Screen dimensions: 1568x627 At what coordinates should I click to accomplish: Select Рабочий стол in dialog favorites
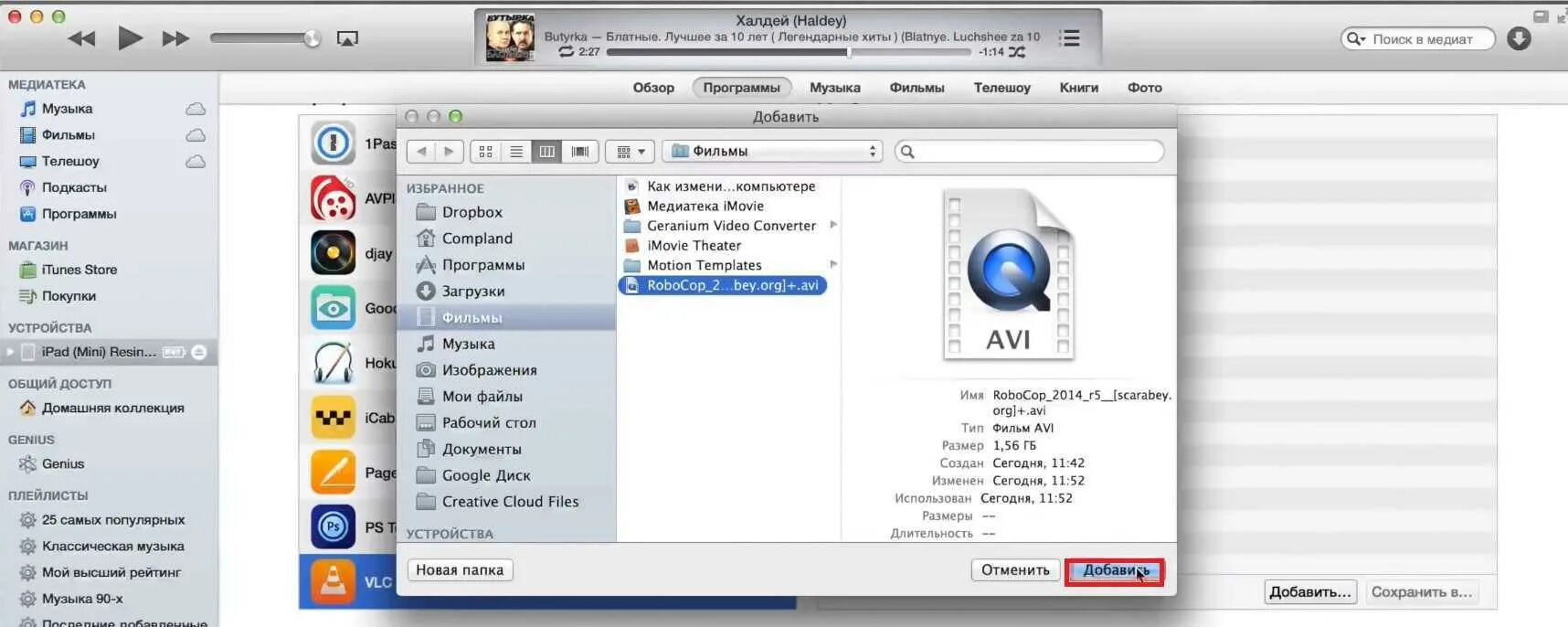[x=488, y=423]
